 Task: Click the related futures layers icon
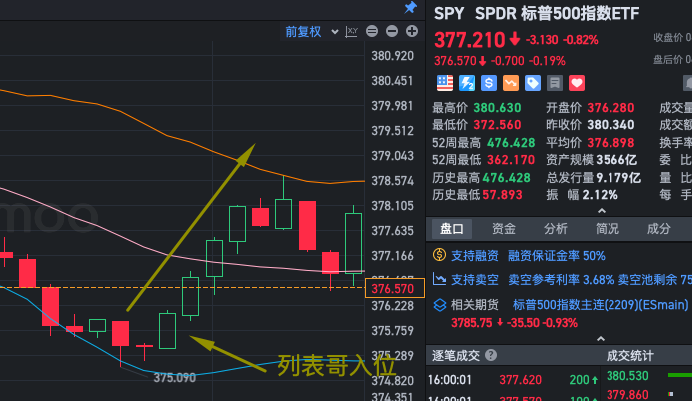click(x=440, y=305)
